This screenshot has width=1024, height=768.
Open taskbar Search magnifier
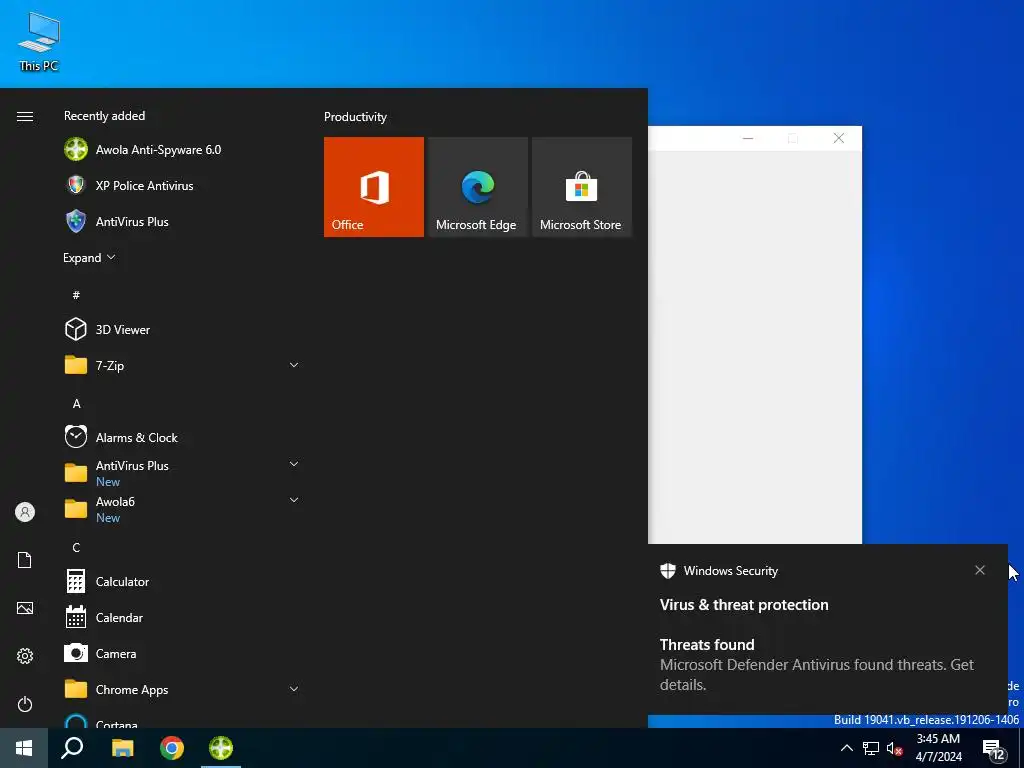point(72,748)
